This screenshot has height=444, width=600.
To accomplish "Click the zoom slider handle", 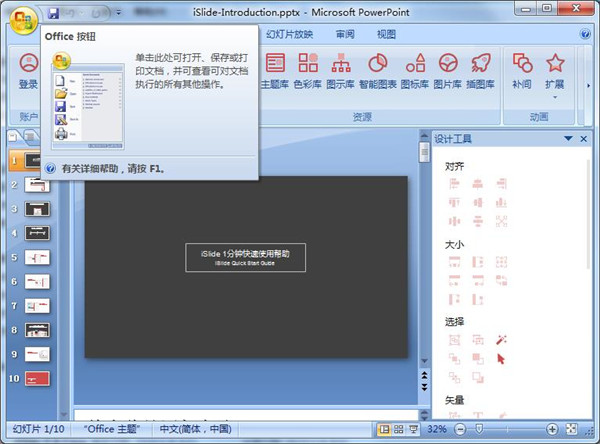I will point(479,429).
